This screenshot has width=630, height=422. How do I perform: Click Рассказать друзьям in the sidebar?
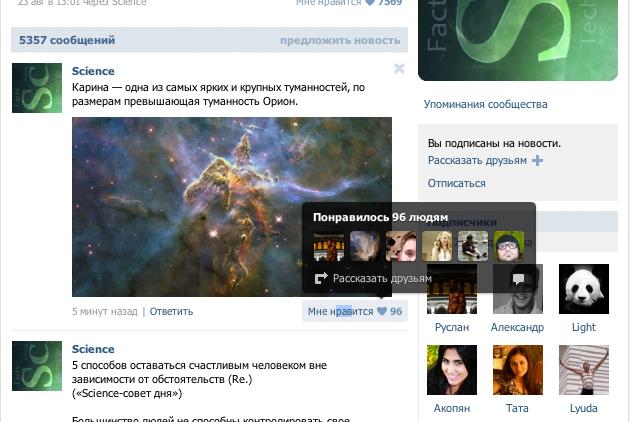(477, 160)
